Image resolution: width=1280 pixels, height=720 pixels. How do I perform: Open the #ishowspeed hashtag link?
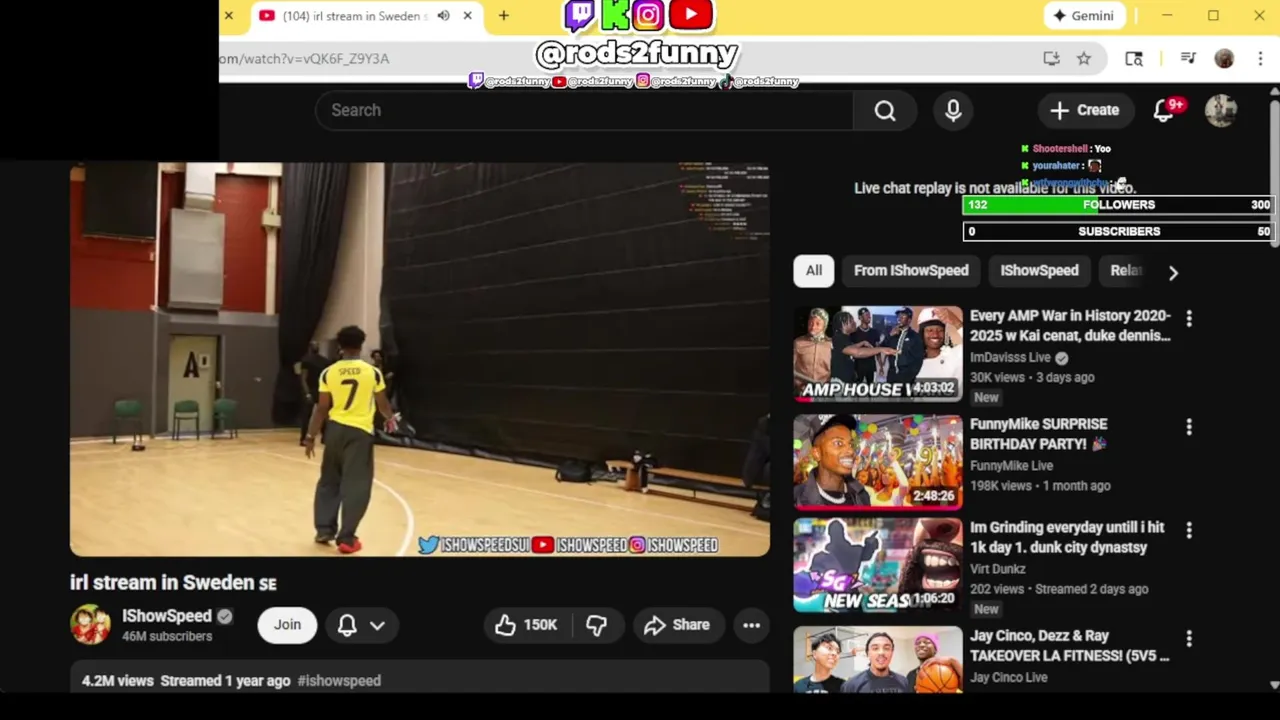pos(339,681)
